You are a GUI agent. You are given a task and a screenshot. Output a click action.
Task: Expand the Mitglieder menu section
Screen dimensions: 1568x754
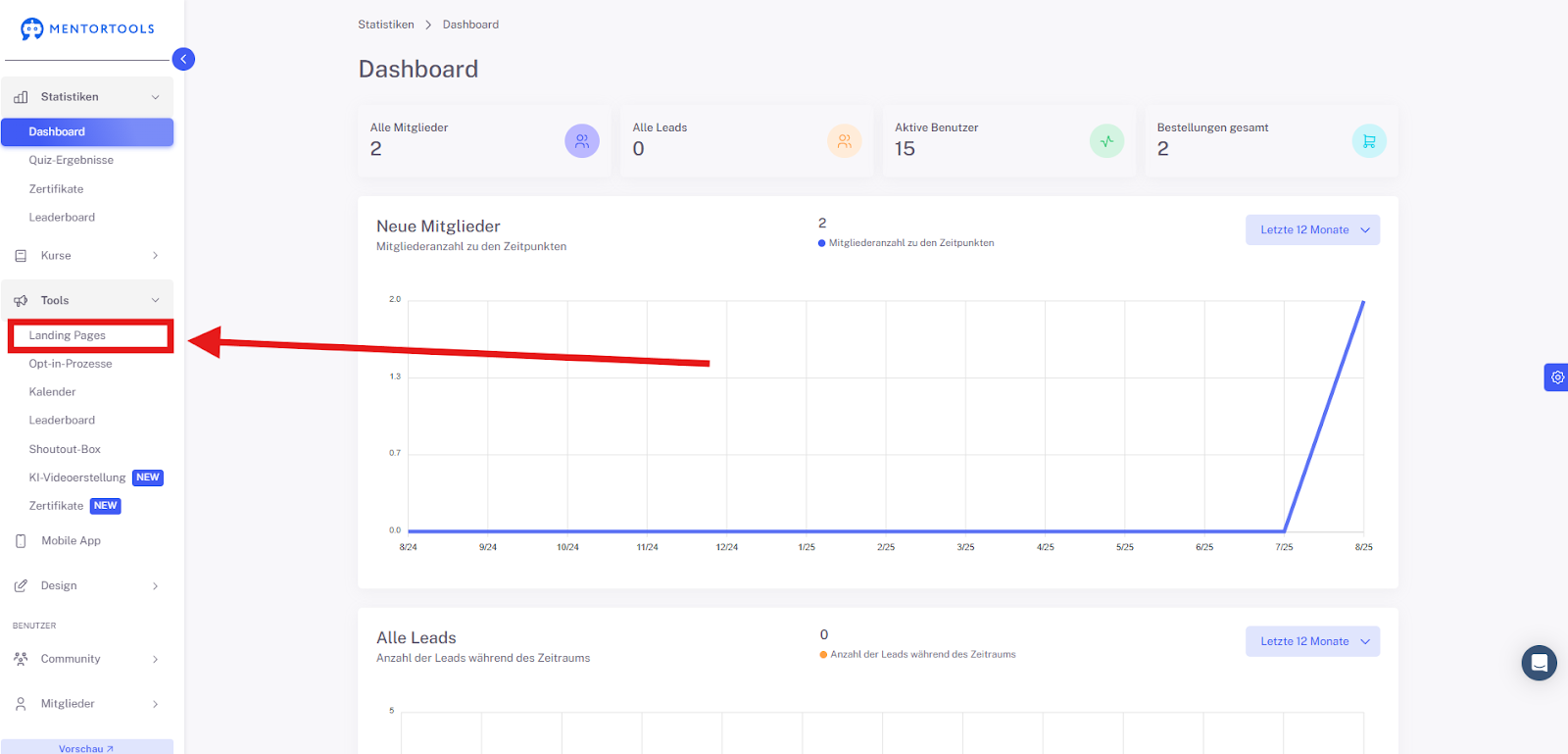pyautogui.click(x=155, y=704)
